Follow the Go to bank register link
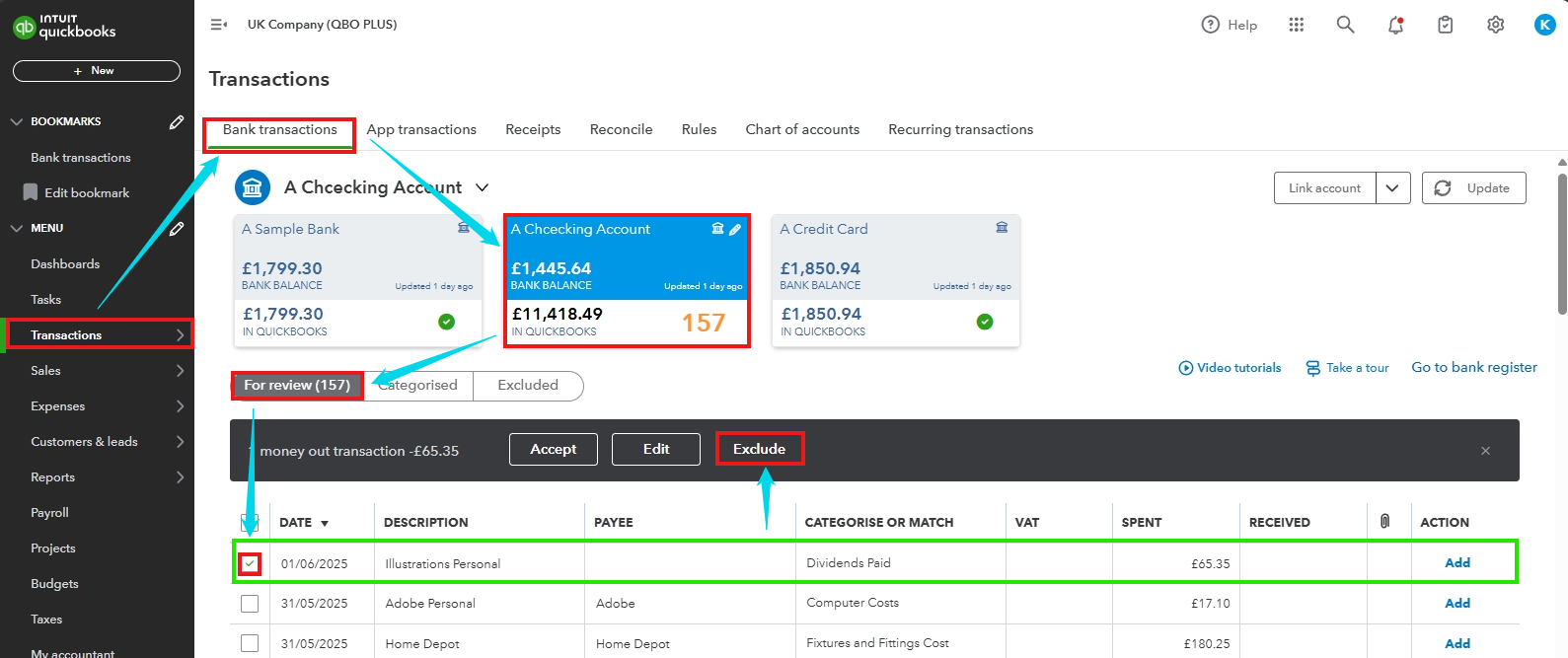 point(1473,367)
